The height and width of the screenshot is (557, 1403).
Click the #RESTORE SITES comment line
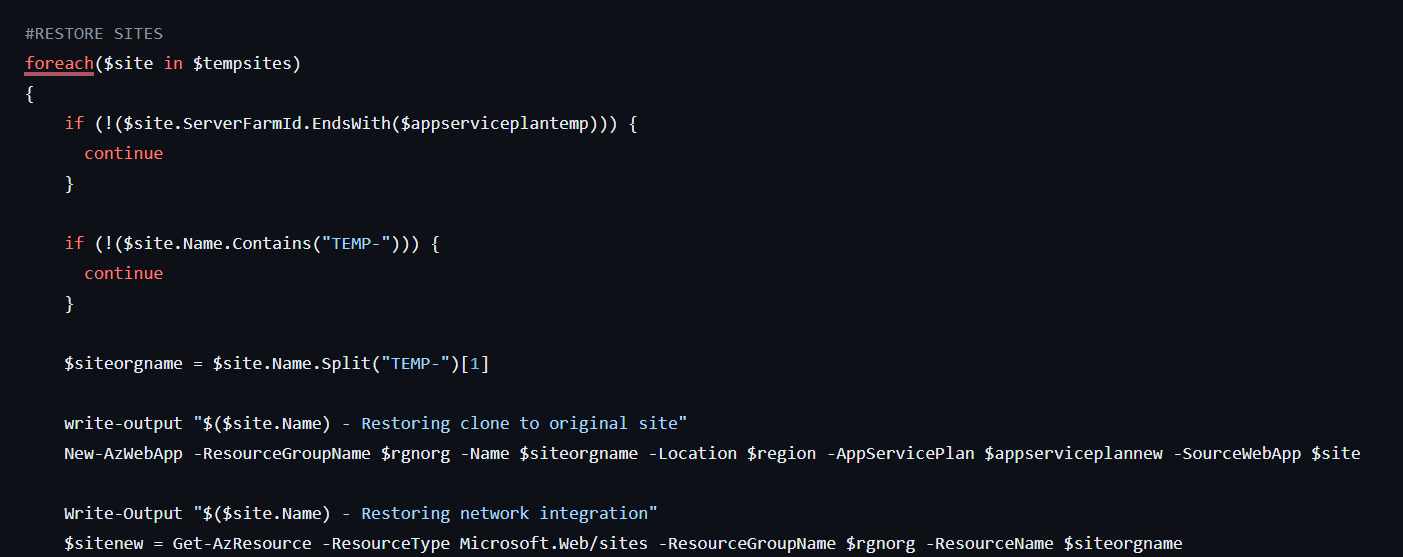tap(93, 33)
